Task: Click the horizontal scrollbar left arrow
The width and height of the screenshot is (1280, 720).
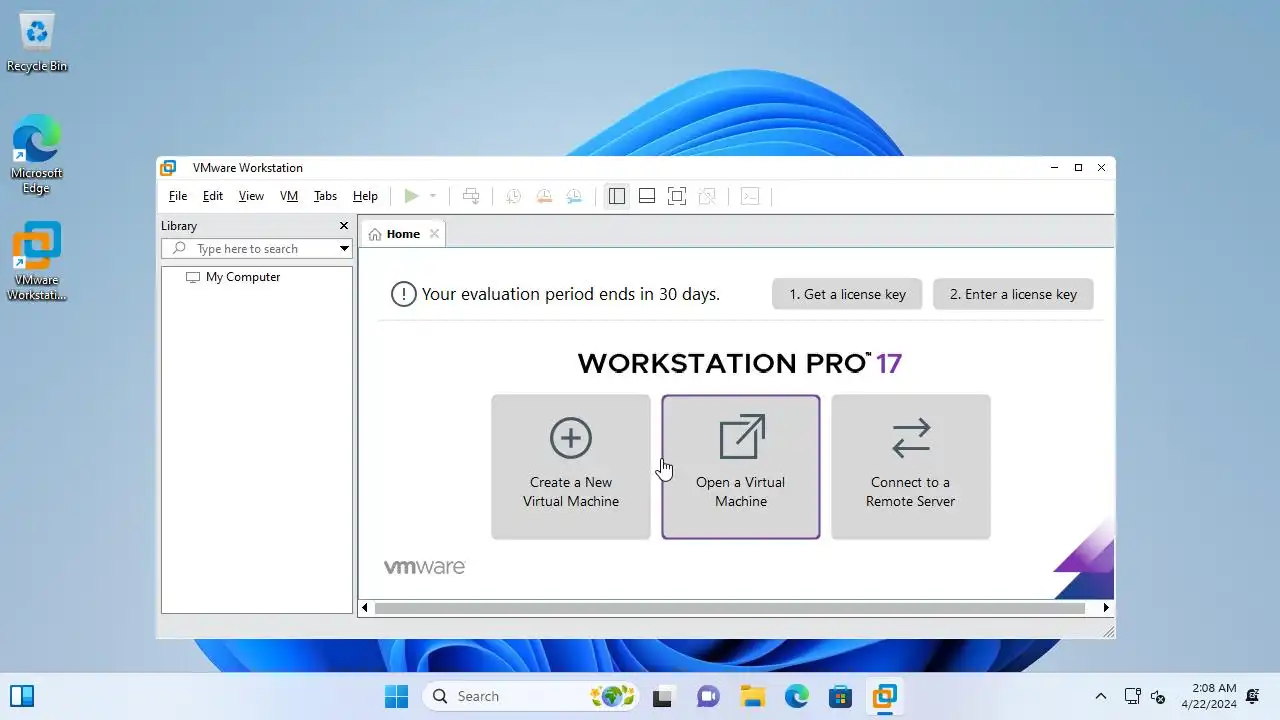Action: 365,607
